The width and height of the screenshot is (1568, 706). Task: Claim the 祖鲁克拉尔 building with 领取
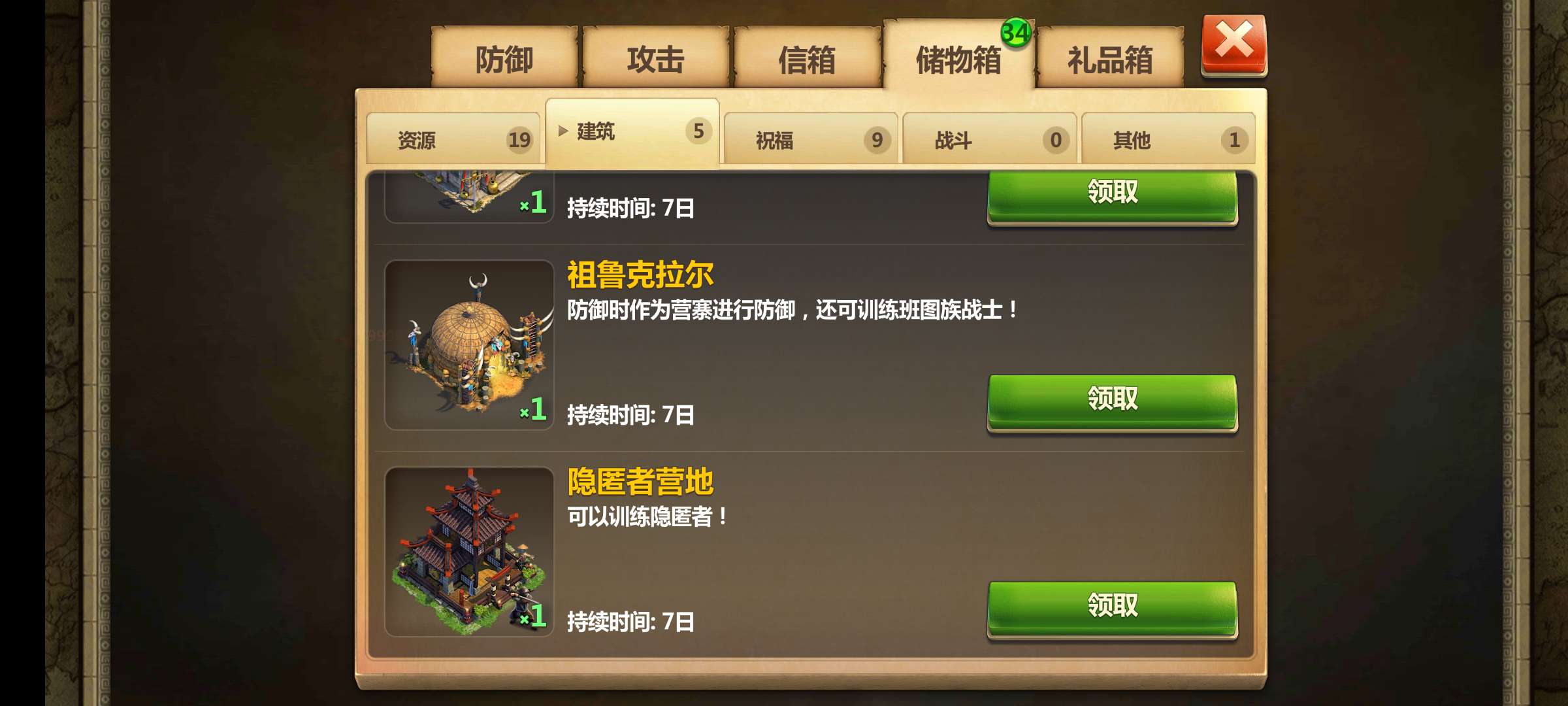[1113, 401]
